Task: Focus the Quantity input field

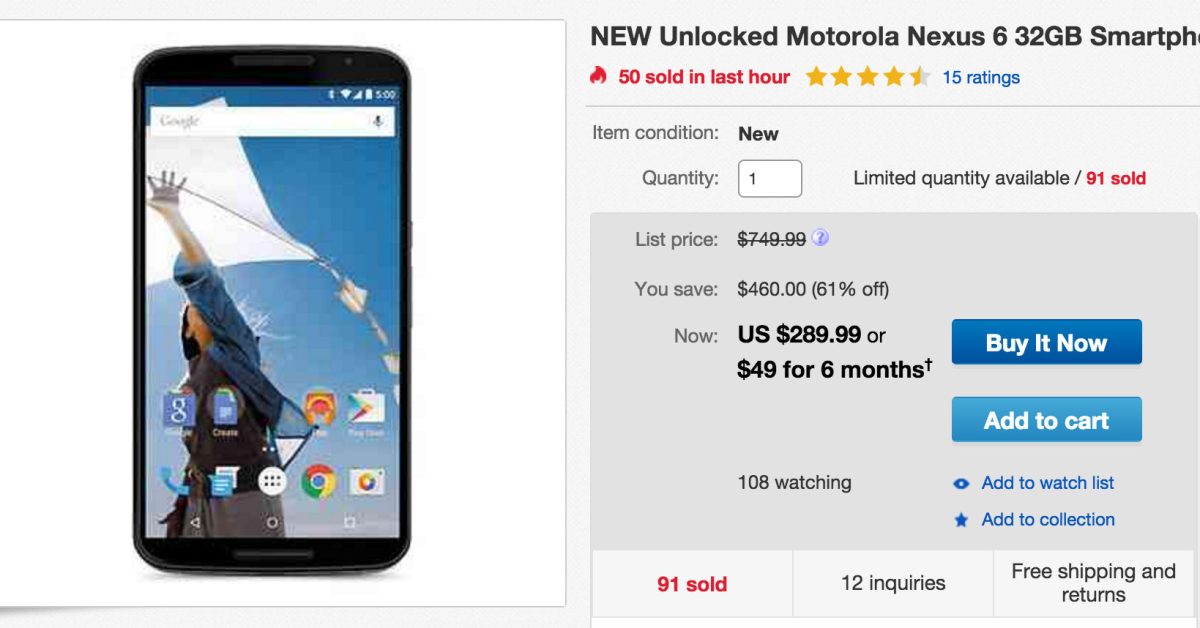Action: (769, 179)
